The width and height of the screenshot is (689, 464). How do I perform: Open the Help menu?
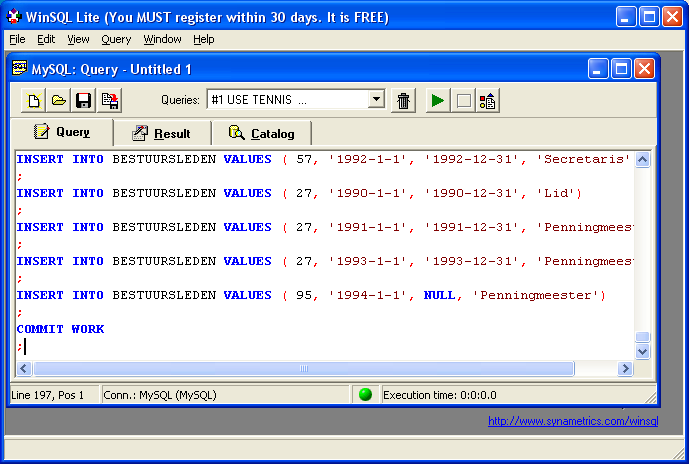click(x=203, y=40)
